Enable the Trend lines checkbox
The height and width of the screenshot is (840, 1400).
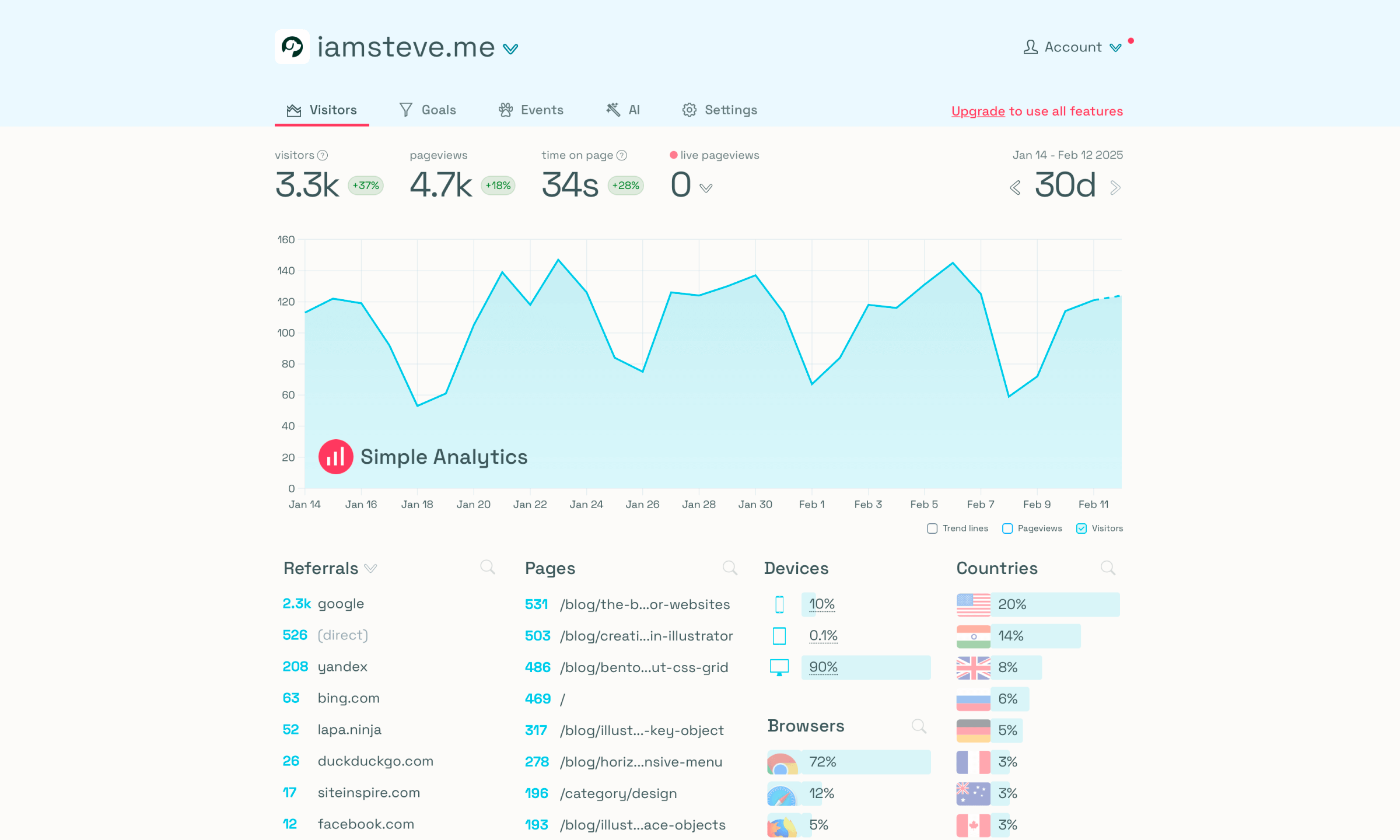932,528
